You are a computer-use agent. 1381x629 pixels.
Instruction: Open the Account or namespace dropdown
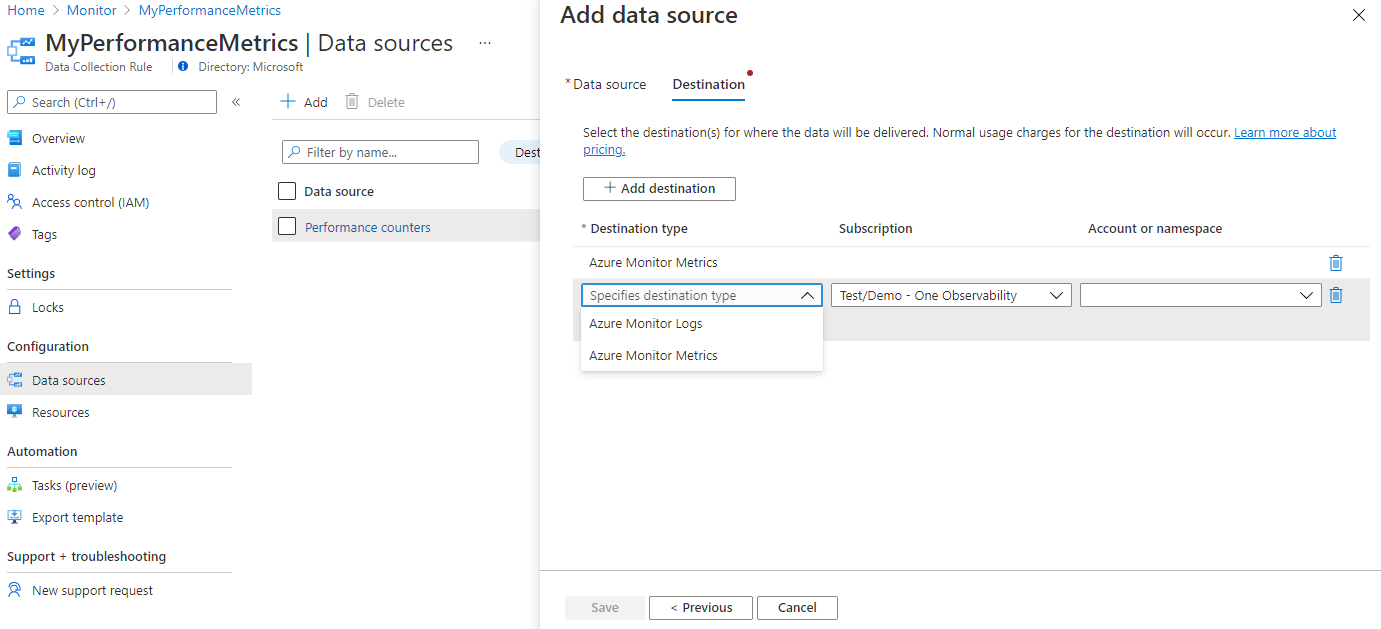pos(1200,295)
